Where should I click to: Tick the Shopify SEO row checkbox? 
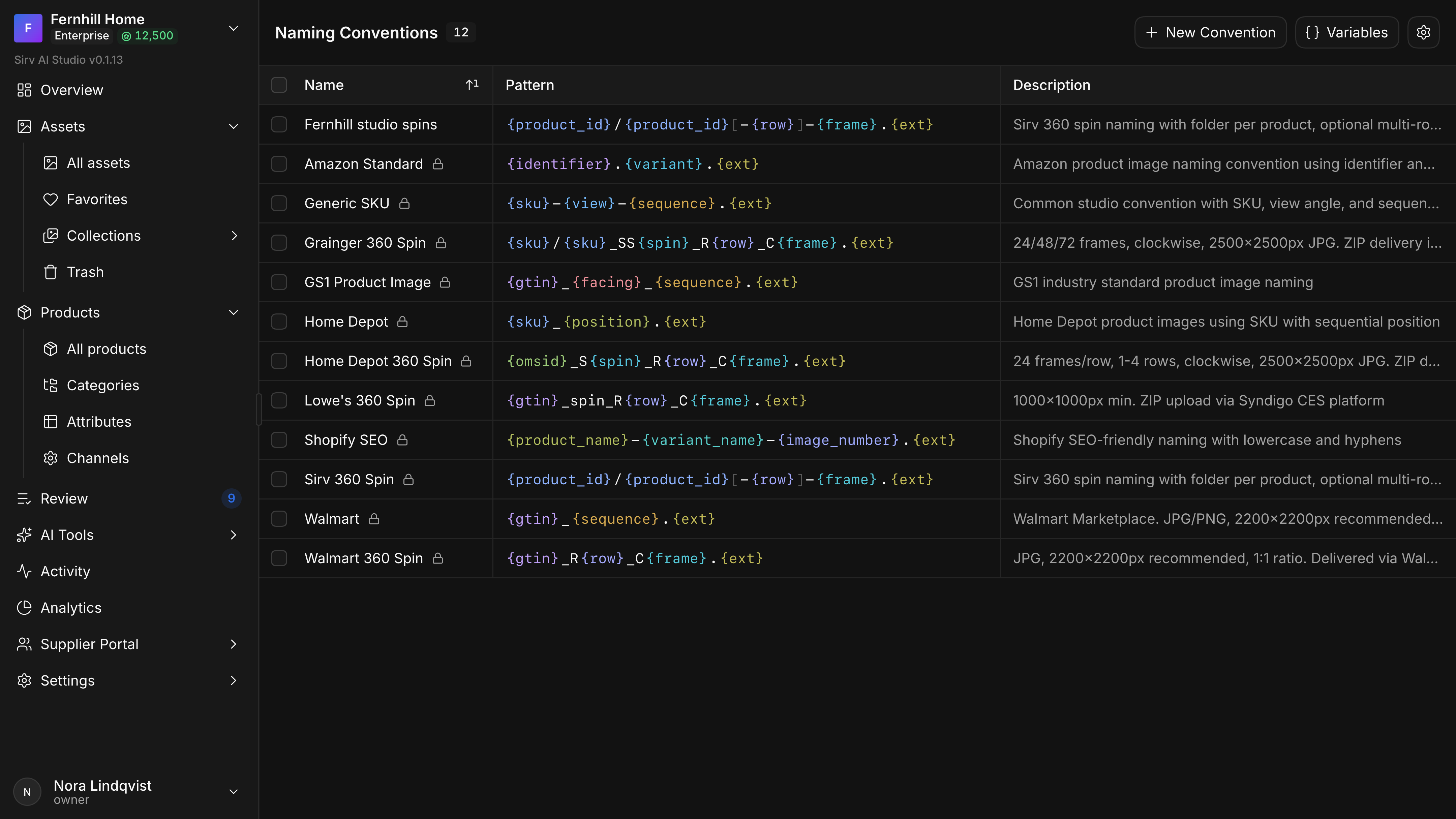[x=279, y=440]
